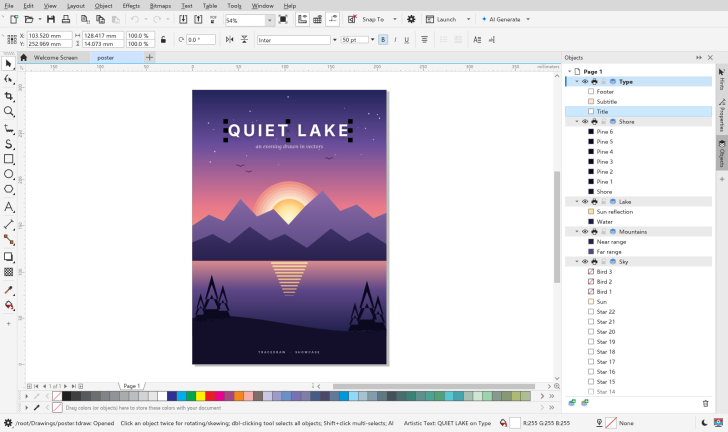
Task: Pick the Rectangle tool
Action: 8,159
